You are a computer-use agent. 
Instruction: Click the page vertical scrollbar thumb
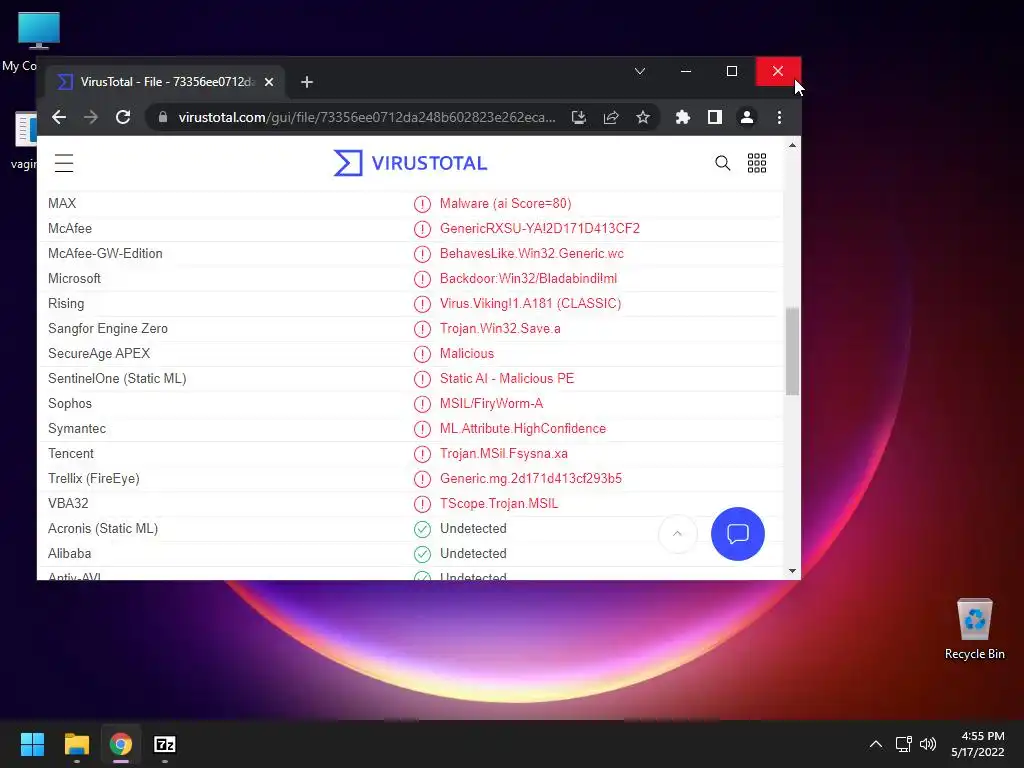tap(792, 351)
